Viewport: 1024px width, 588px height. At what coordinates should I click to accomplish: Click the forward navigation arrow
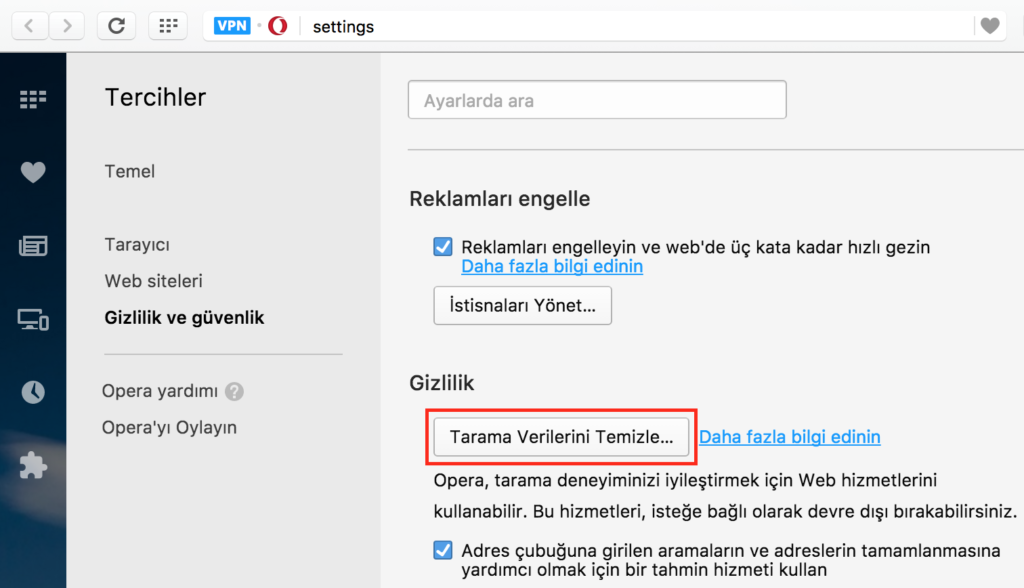67,26
